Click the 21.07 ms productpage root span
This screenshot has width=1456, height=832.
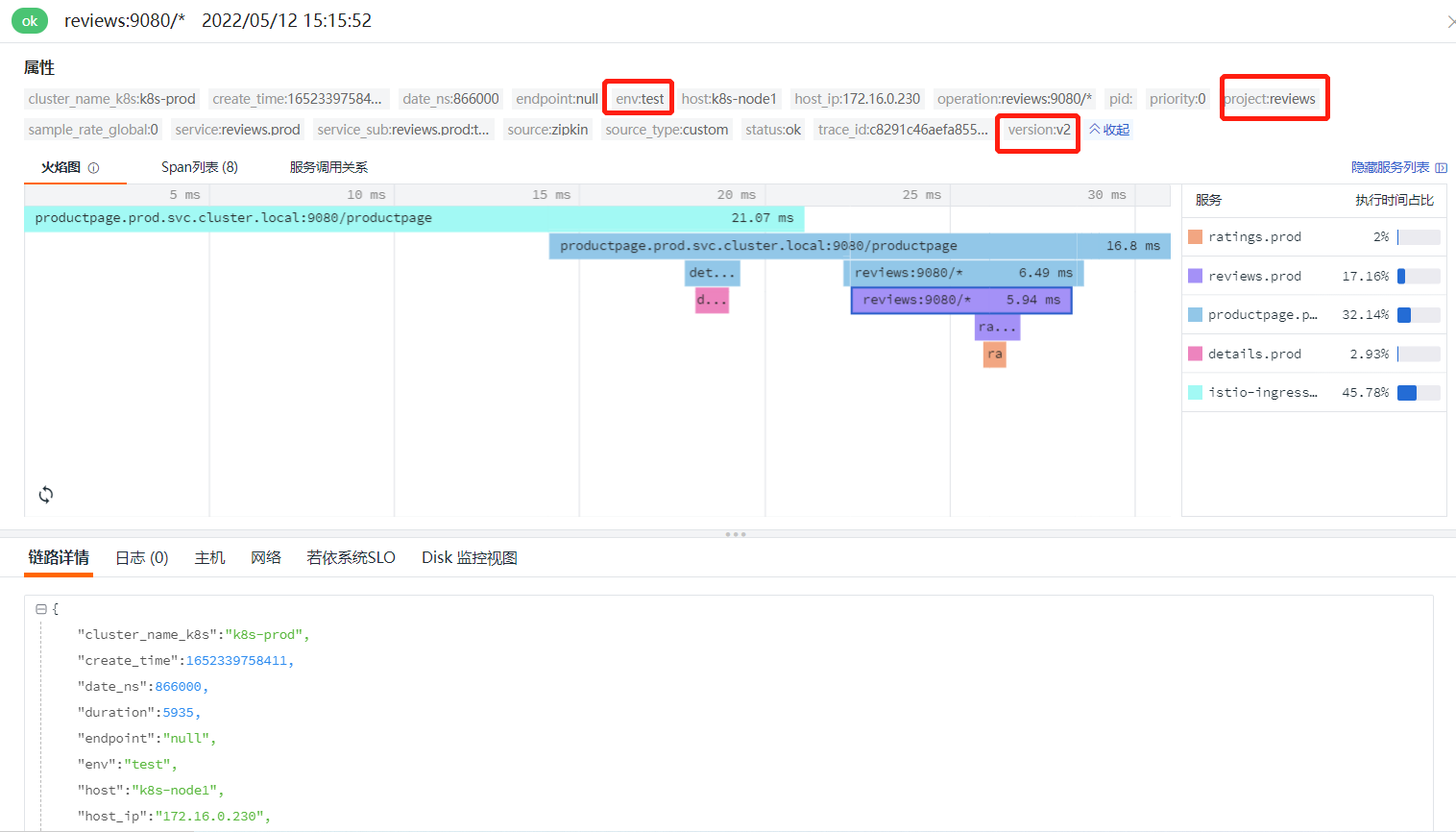click(414, 218)
